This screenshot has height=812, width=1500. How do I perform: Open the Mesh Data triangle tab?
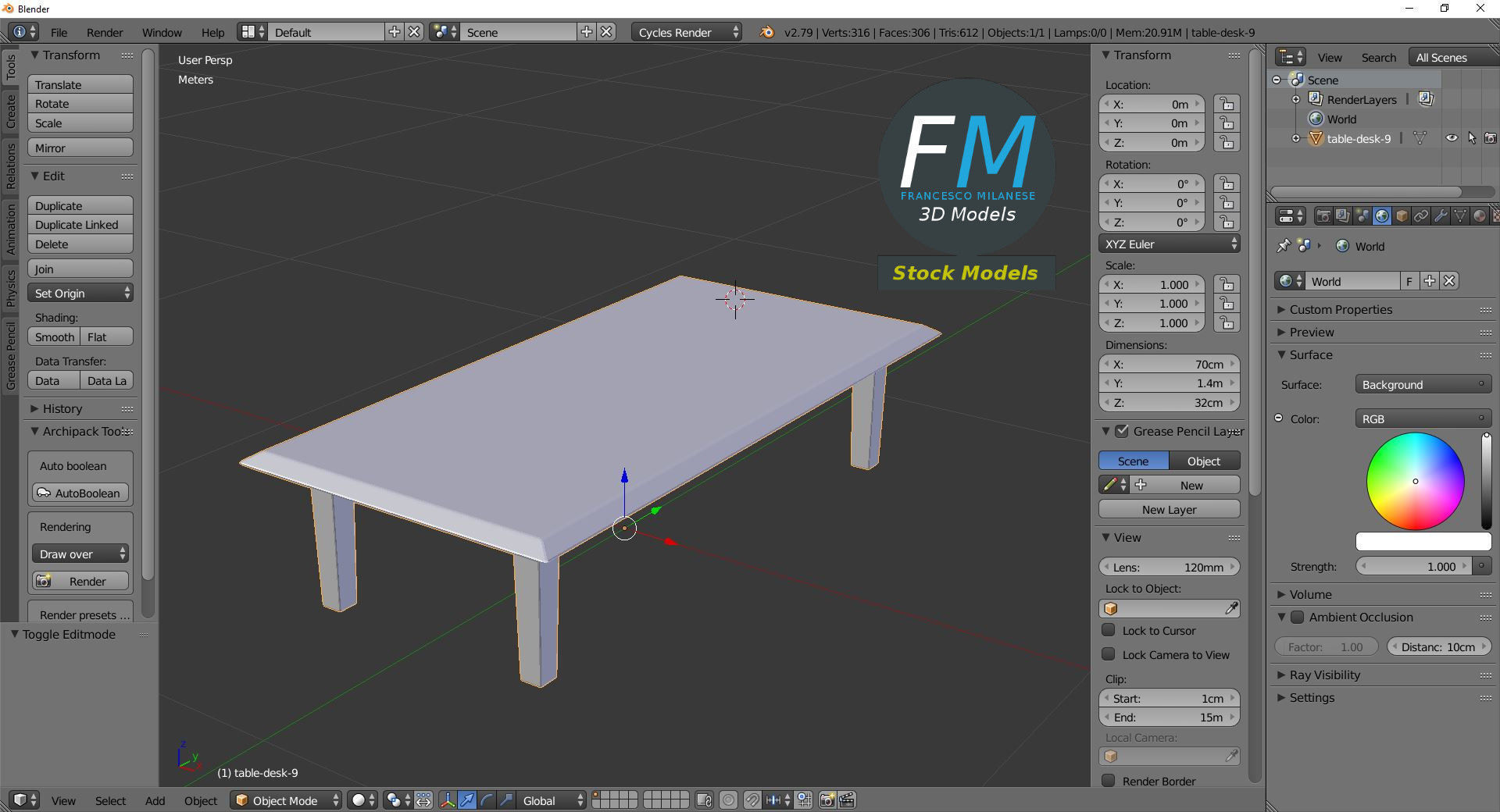[x=1459, y=216]
